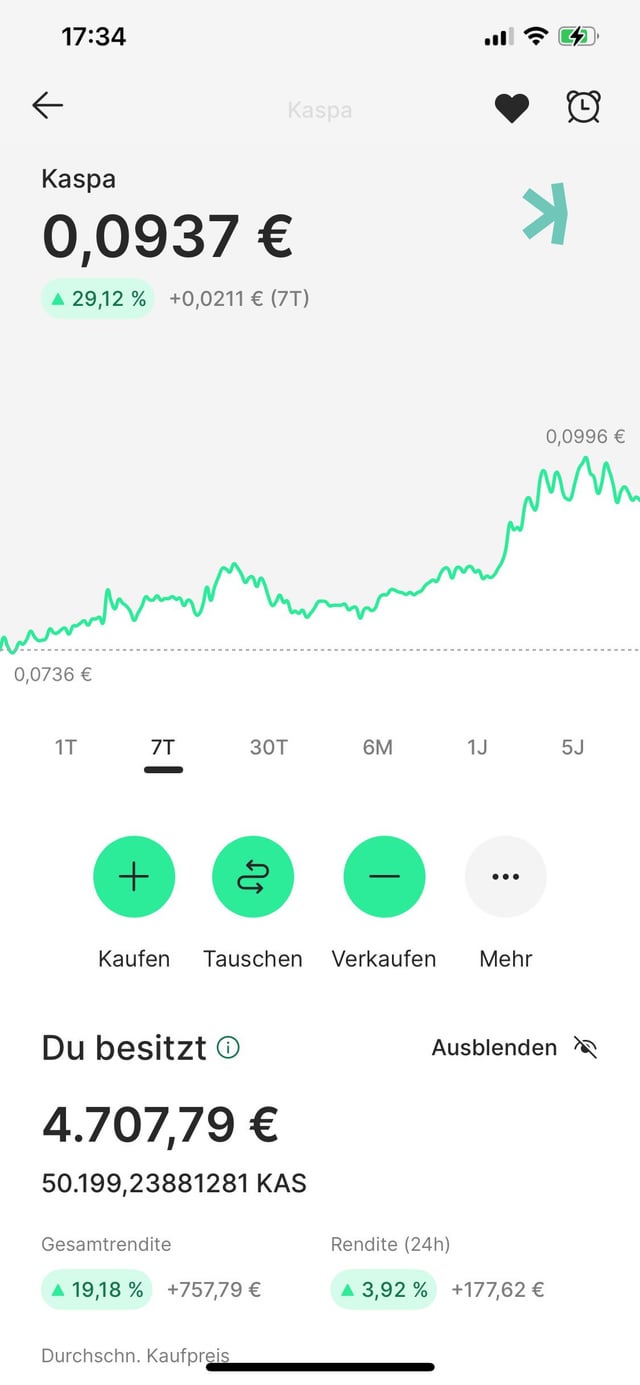This screenshot has height=1385, width=640.
Task: Toggle the crossed-eye visibility icon
Action: pyautogui.click(x=585, y=1048)
